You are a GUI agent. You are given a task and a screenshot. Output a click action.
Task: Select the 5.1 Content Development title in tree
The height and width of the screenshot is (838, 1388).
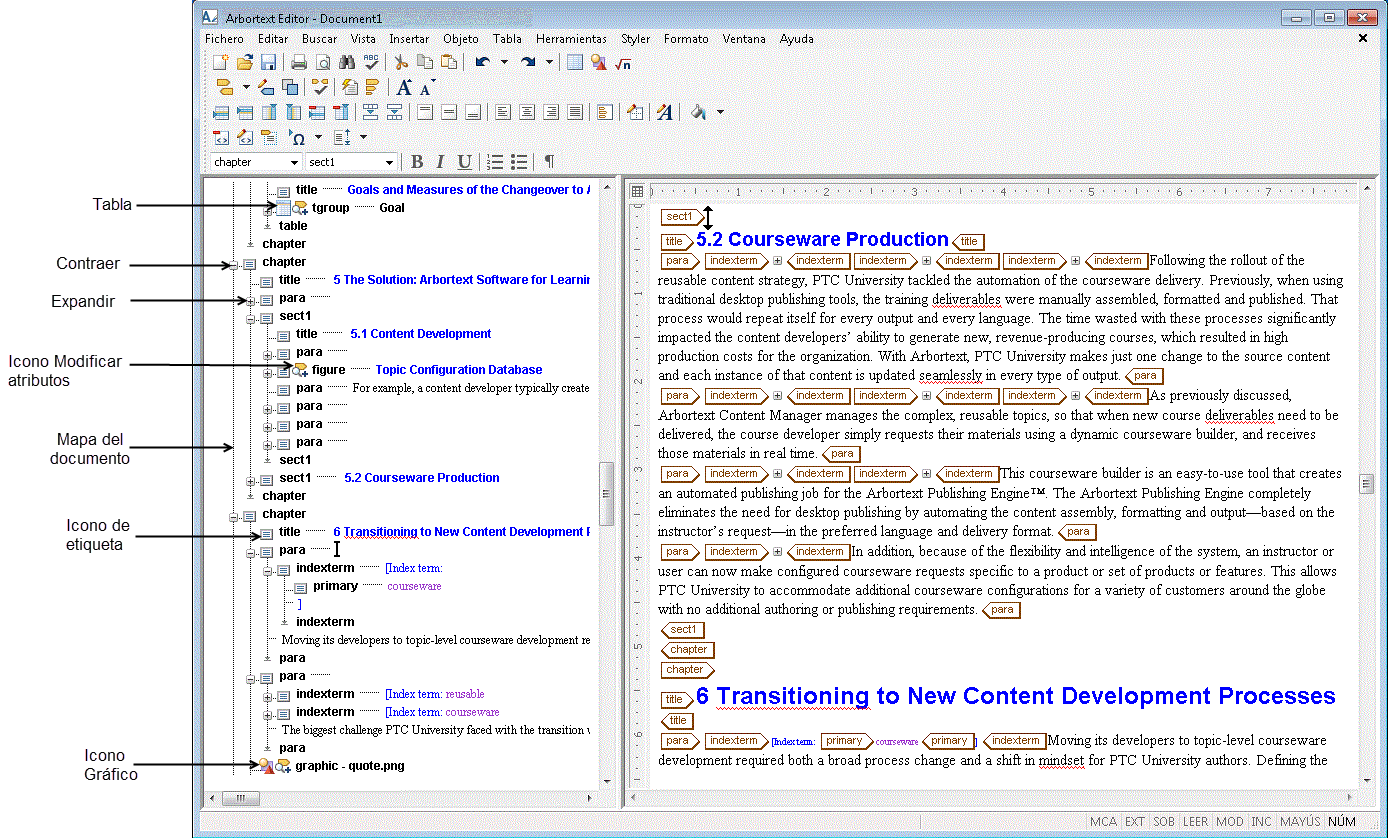420,334
